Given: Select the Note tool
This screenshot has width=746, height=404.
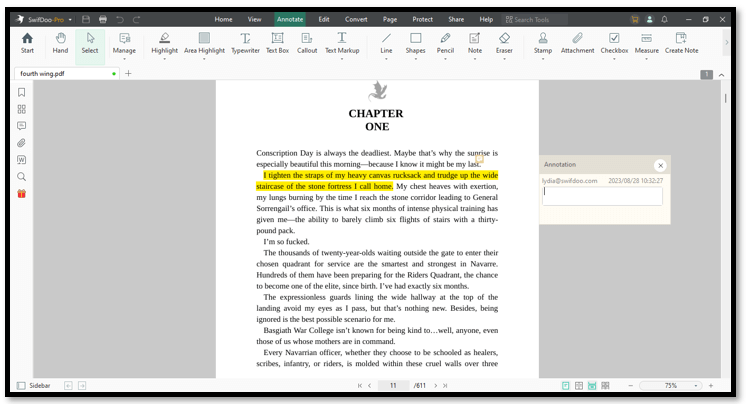Looking at the screenshot, I should tap(475, 42).
